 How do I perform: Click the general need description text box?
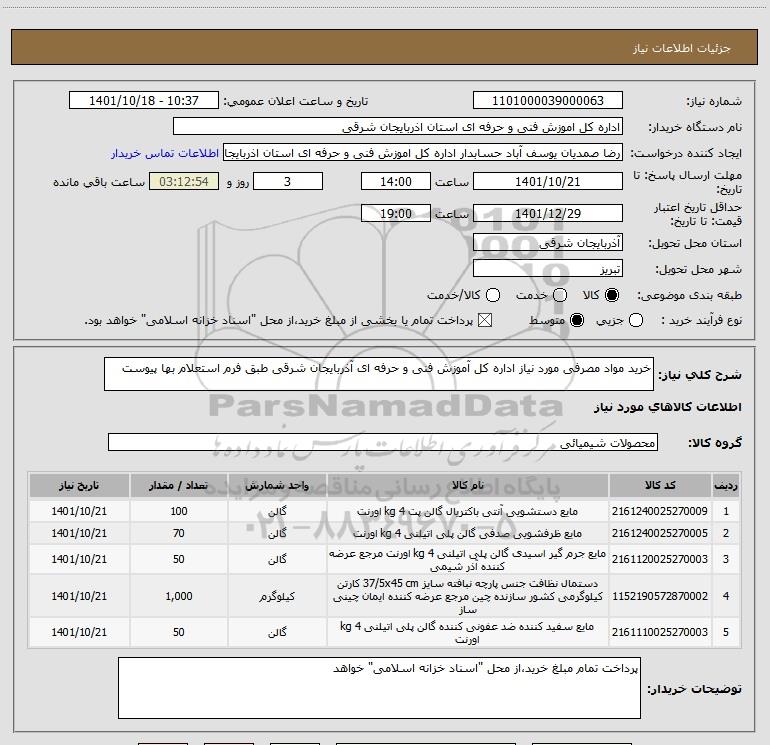379,374
